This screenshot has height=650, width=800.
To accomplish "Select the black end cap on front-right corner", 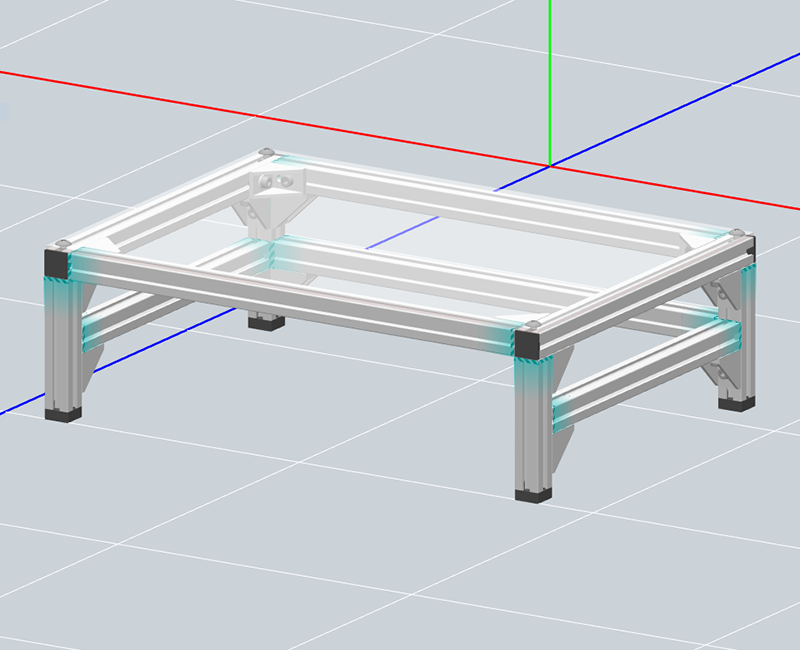I will pyautogui.click(x=527, y=344).
